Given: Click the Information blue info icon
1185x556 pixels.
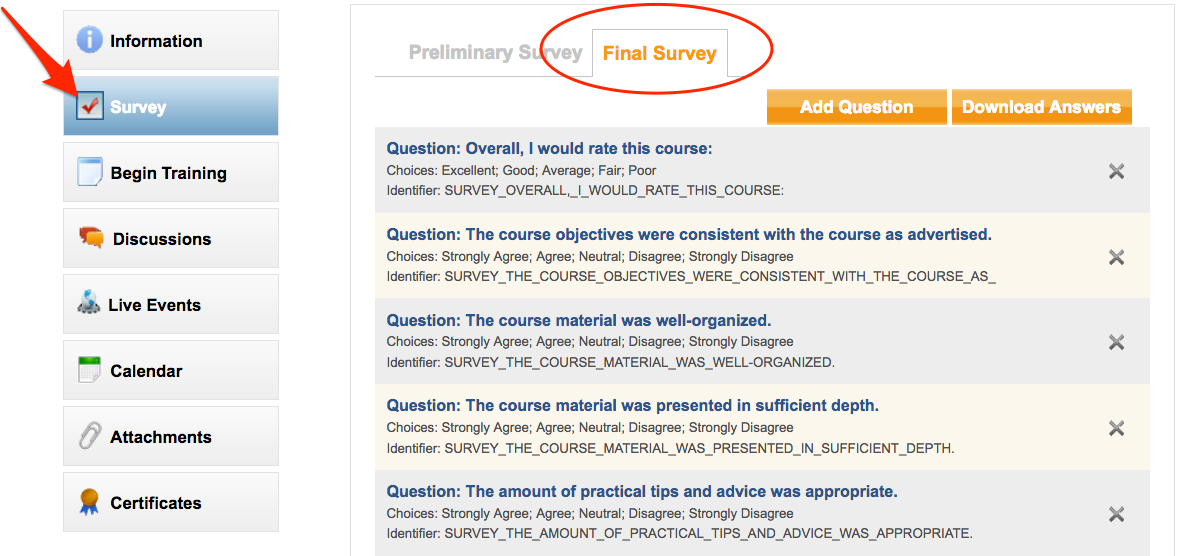Looking at the screenshot, I should pos(89,40).
